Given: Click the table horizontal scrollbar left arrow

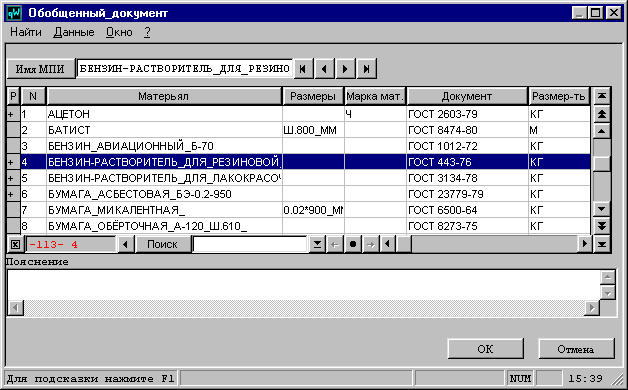Looking at the screenshot, I should click(x=387, y=243).
